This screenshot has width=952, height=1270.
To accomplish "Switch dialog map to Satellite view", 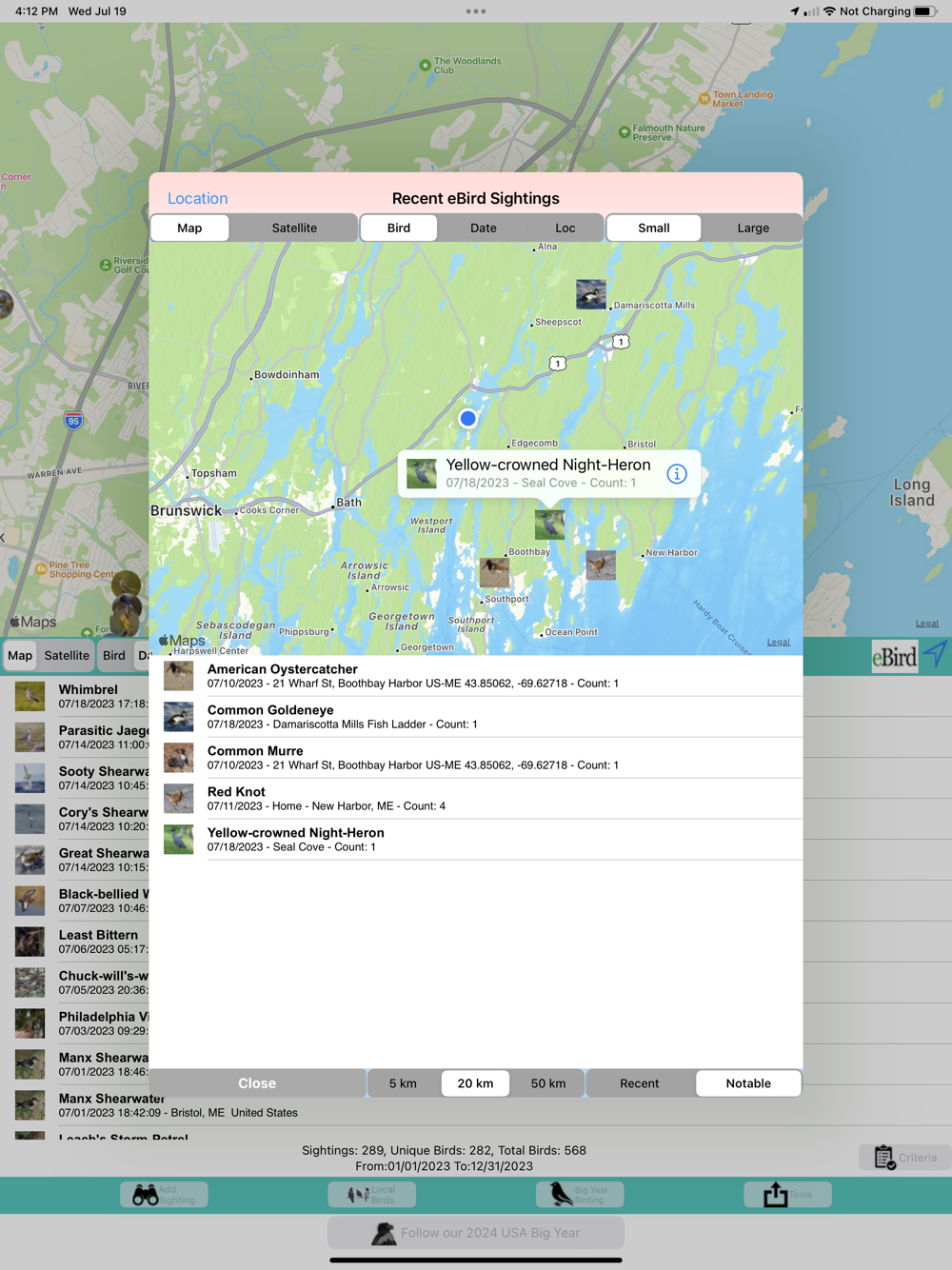I will pos(294,228).
